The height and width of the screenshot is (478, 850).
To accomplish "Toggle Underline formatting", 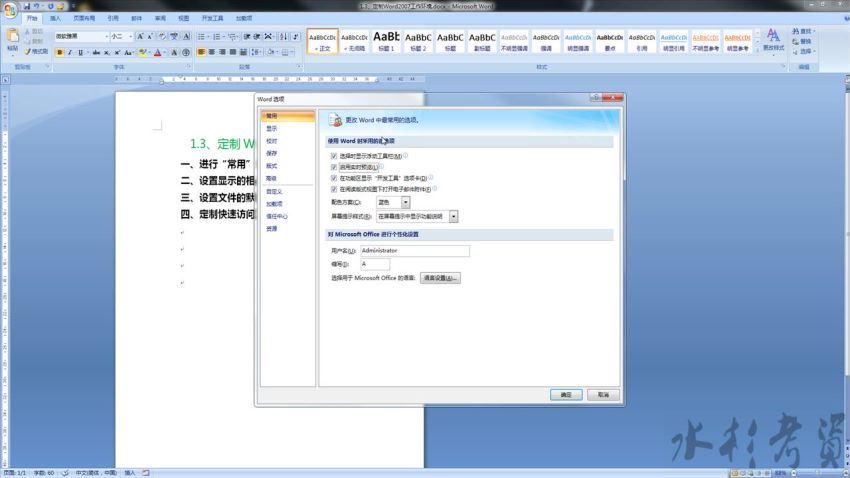I will click(80, 53).
